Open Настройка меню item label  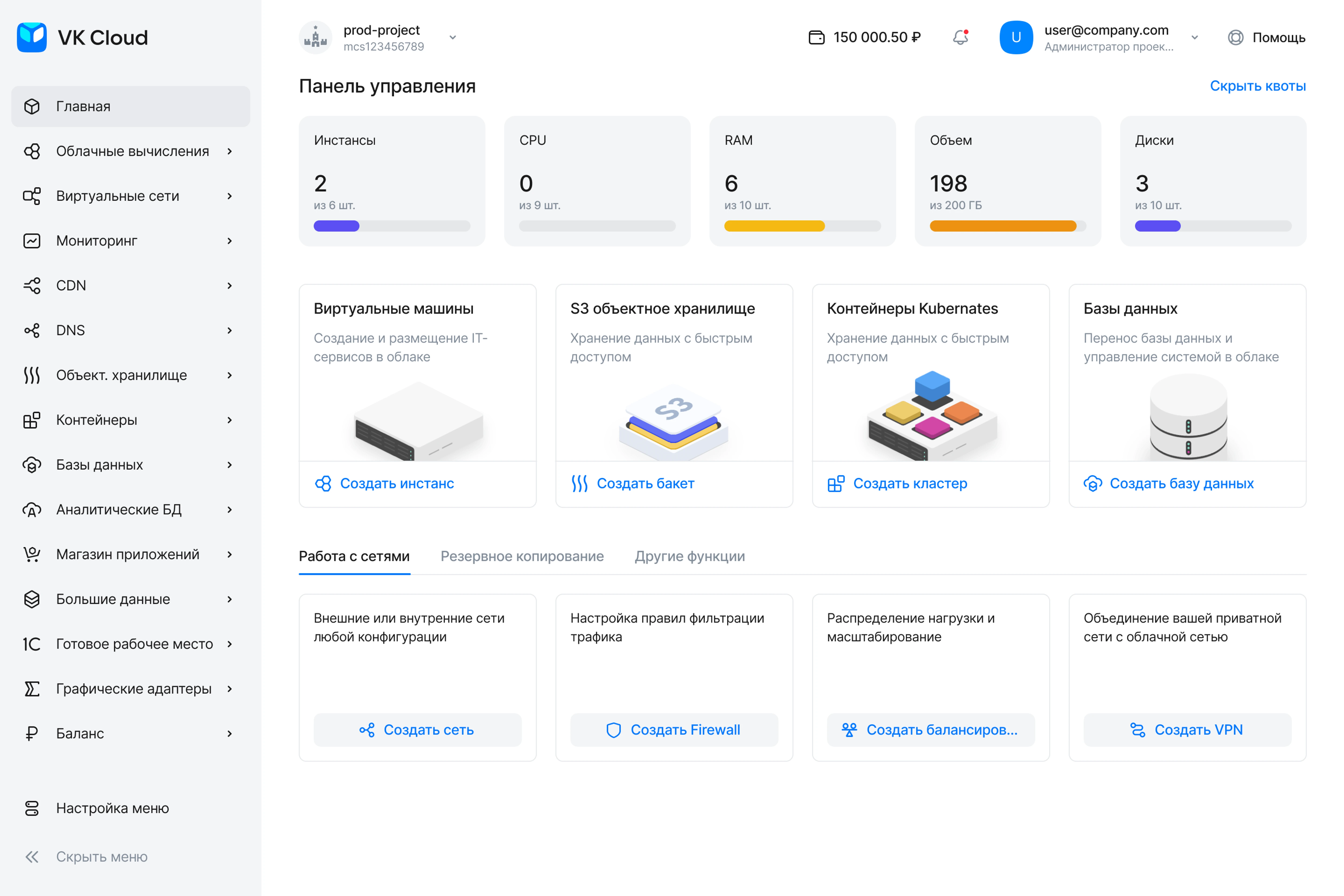112,808
